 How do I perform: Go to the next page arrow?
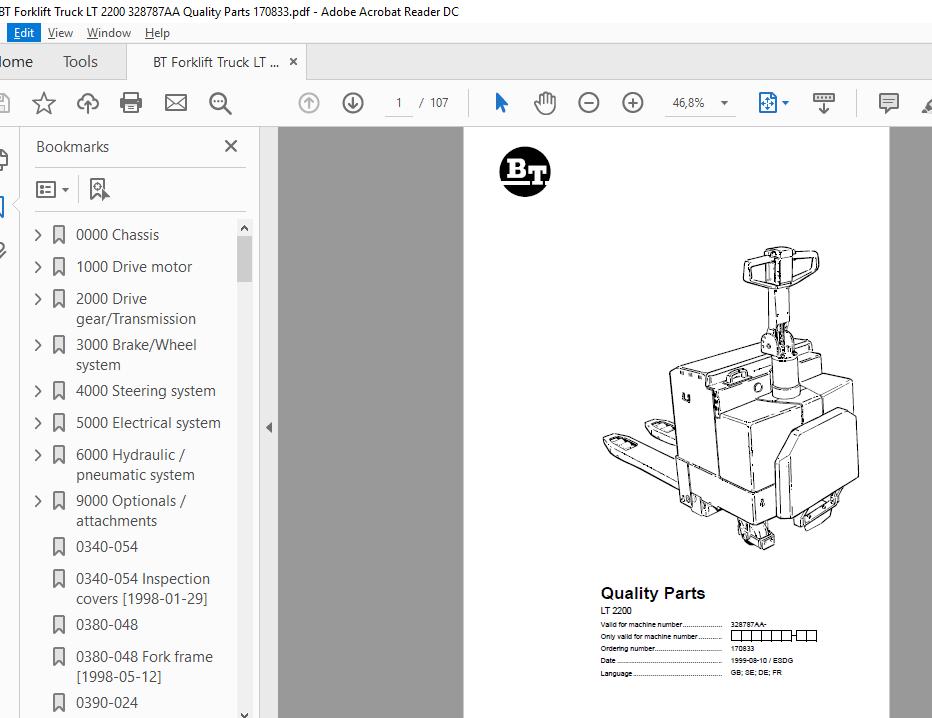coord(353,103)
